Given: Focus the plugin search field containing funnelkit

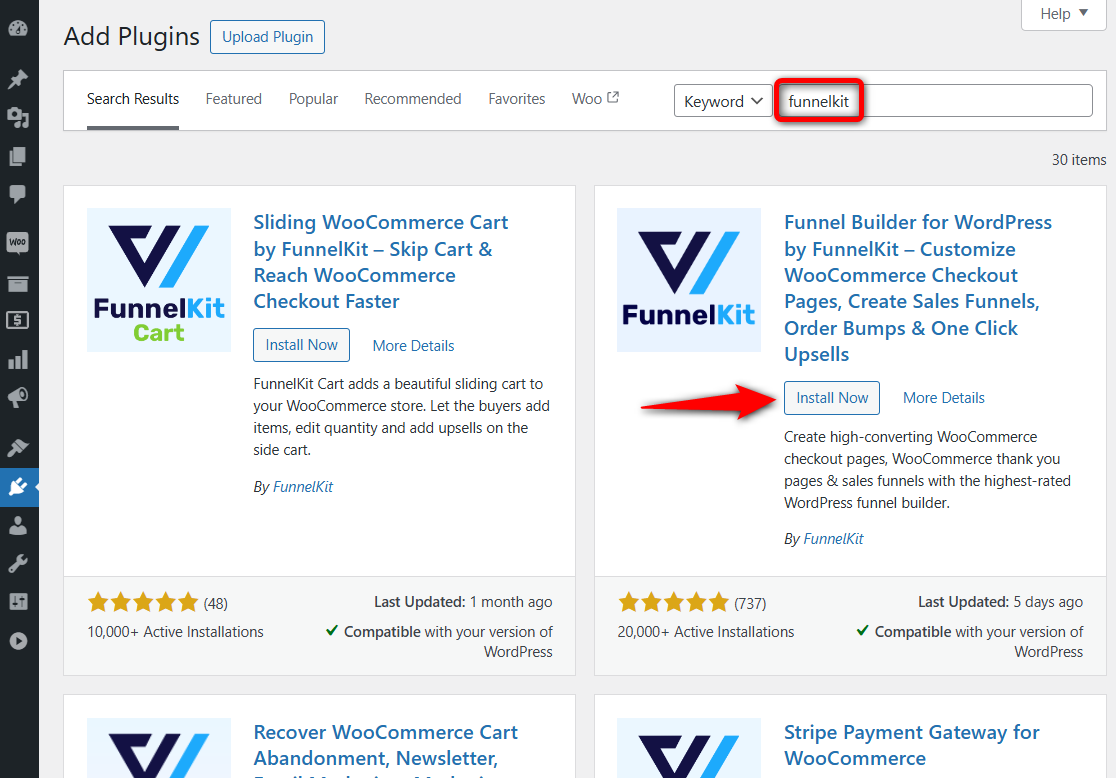Looking at the screenshot, I should [x=934, y=101].
